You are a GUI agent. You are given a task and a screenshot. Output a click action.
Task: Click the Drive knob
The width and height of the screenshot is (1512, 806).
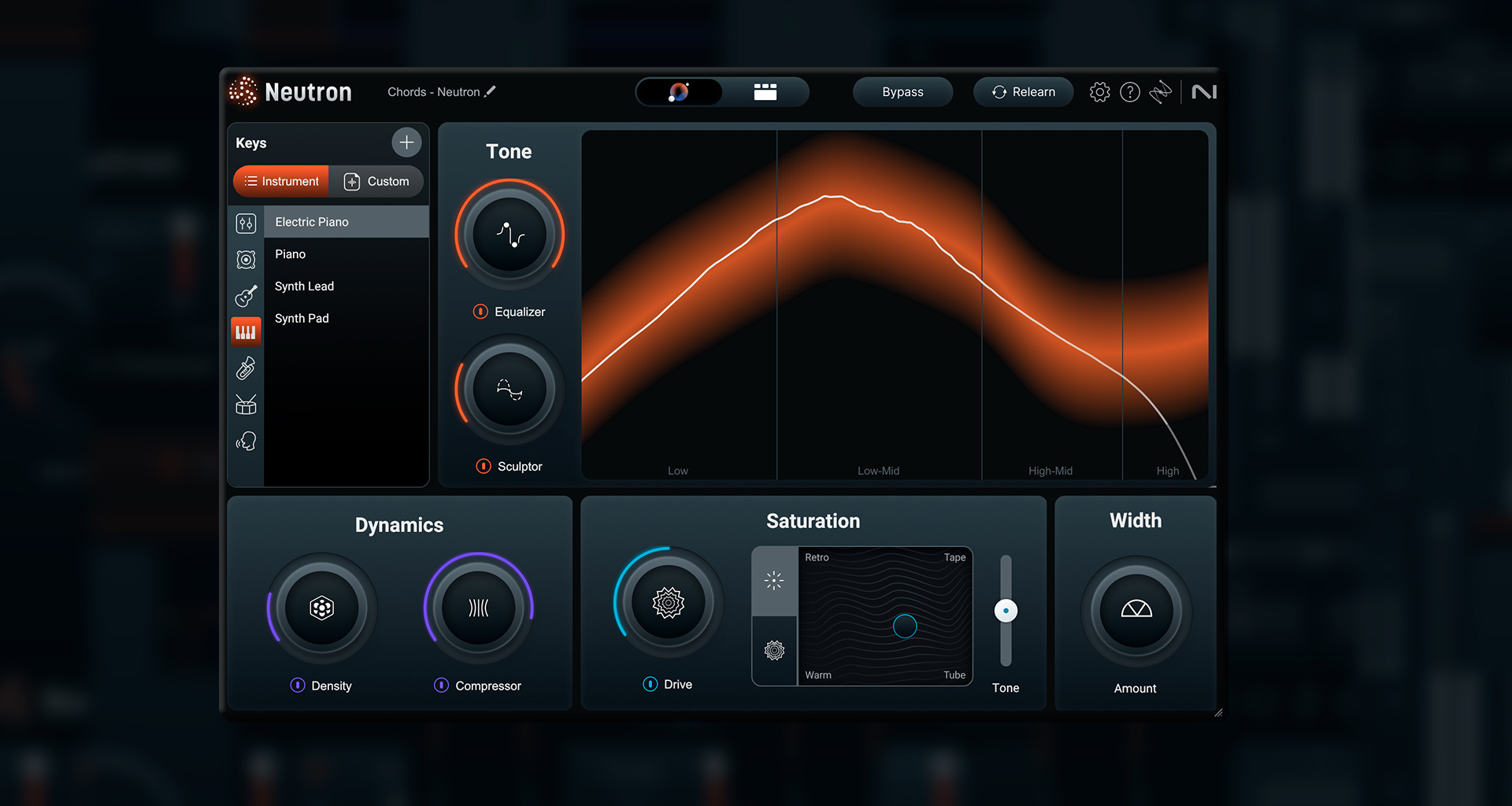click(x=669, y=603)
